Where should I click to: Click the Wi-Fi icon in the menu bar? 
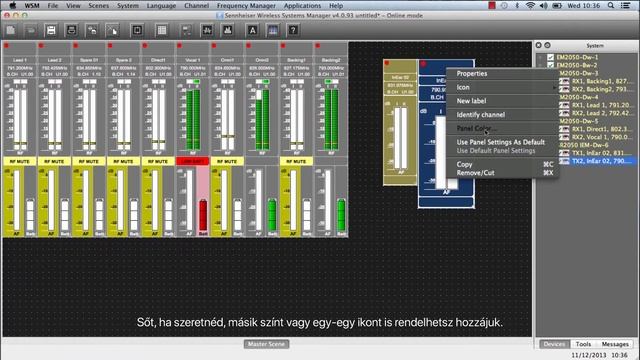[530, 5]
